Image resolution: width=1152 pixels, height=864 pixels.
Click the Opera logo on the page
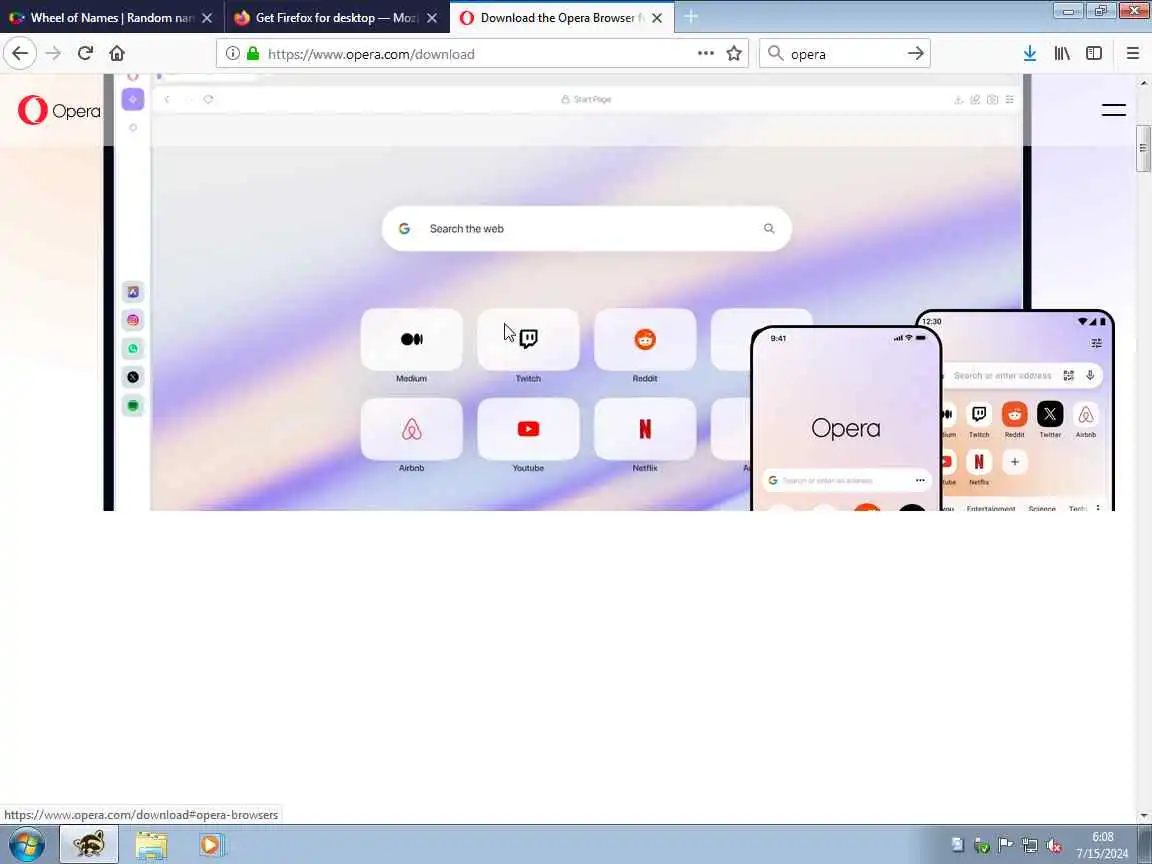[59, 110]
